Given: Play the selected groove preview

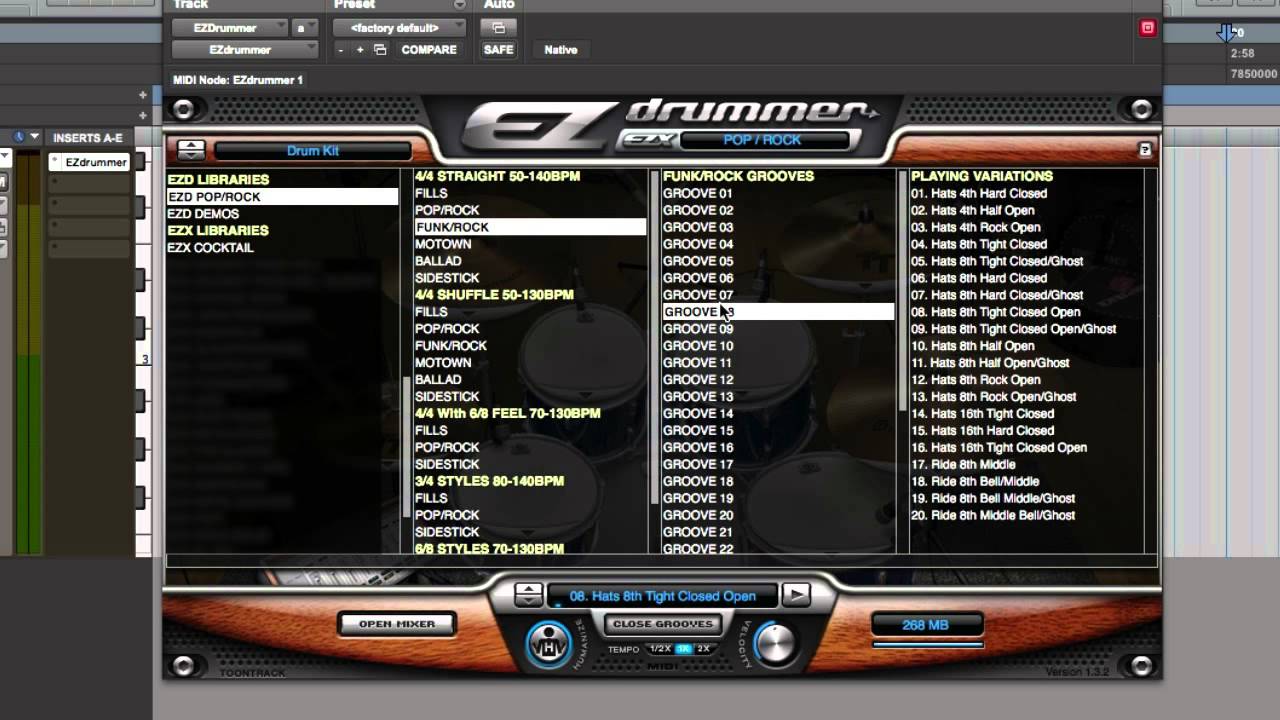Looking at the screenshot, I should point(796,595).
